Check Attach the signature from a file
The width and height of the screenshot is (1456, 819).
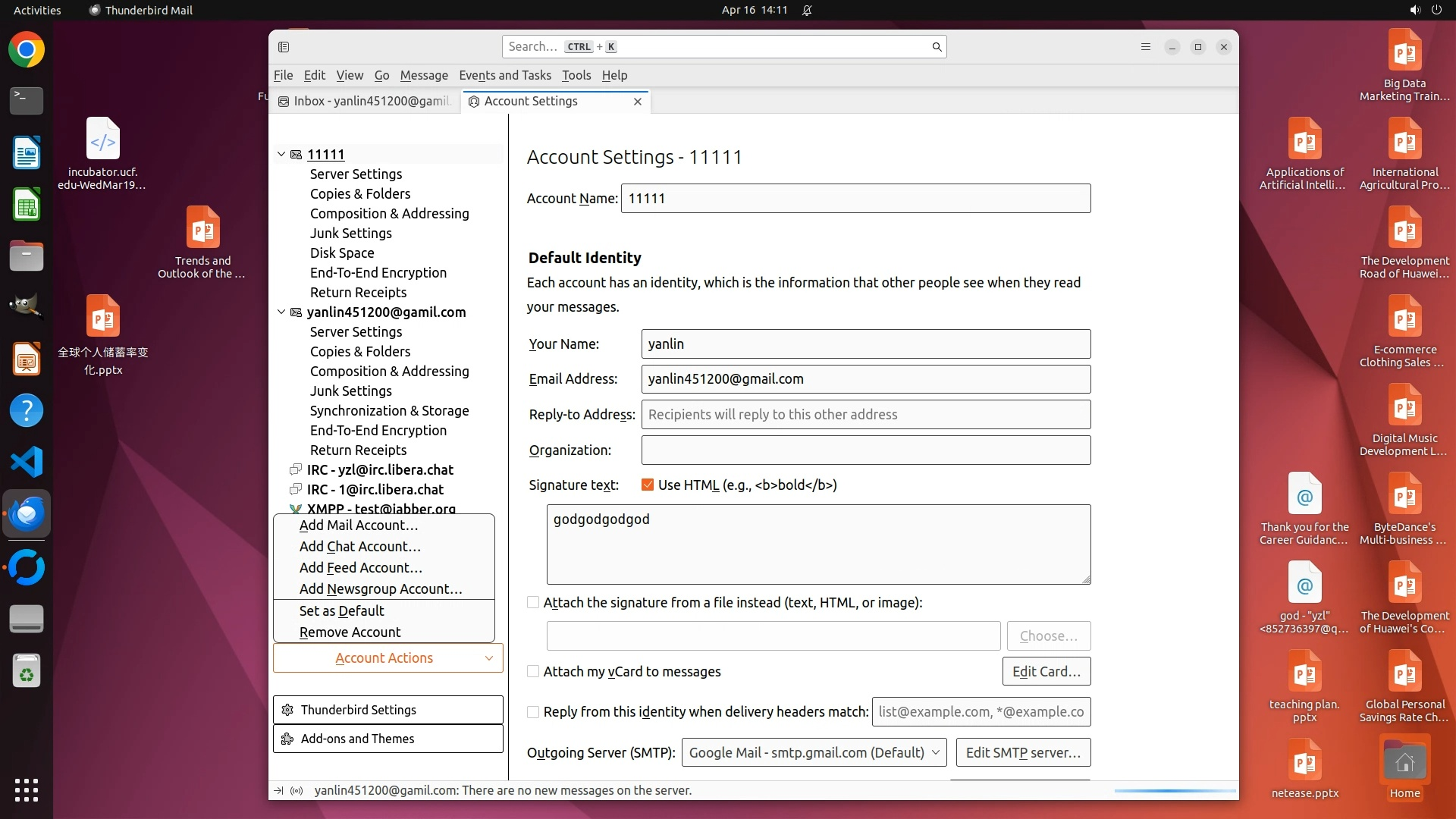533,602
